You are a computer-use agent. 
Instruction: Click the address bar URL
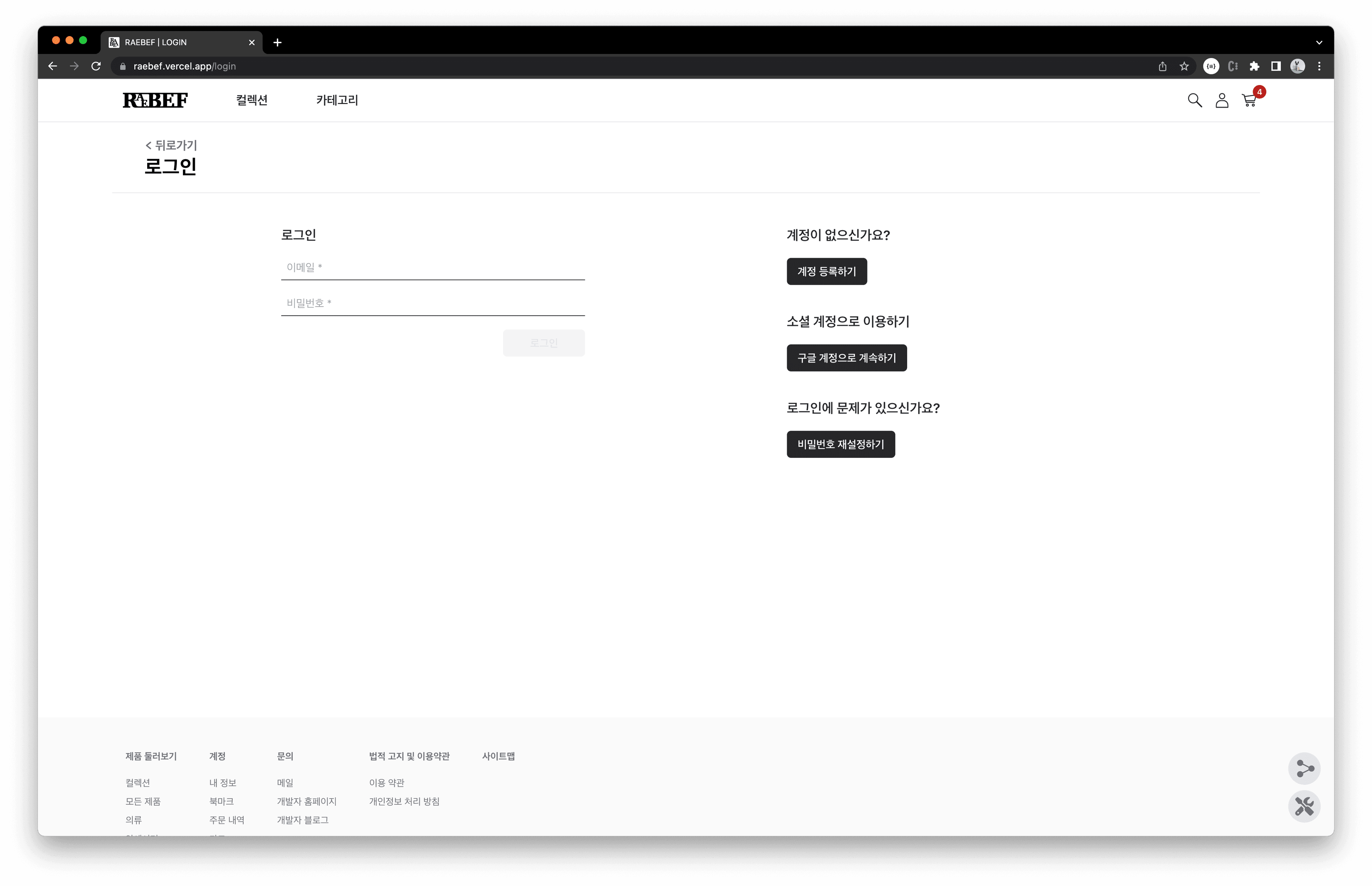click(x=185, y=66)
